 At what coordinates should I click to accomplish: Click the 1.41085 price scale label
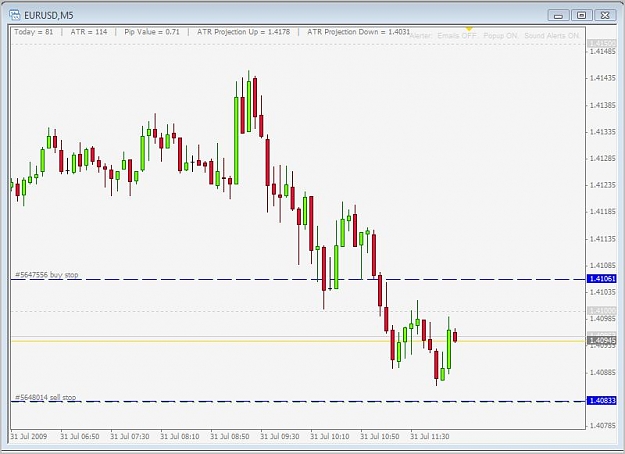[602, 265]
